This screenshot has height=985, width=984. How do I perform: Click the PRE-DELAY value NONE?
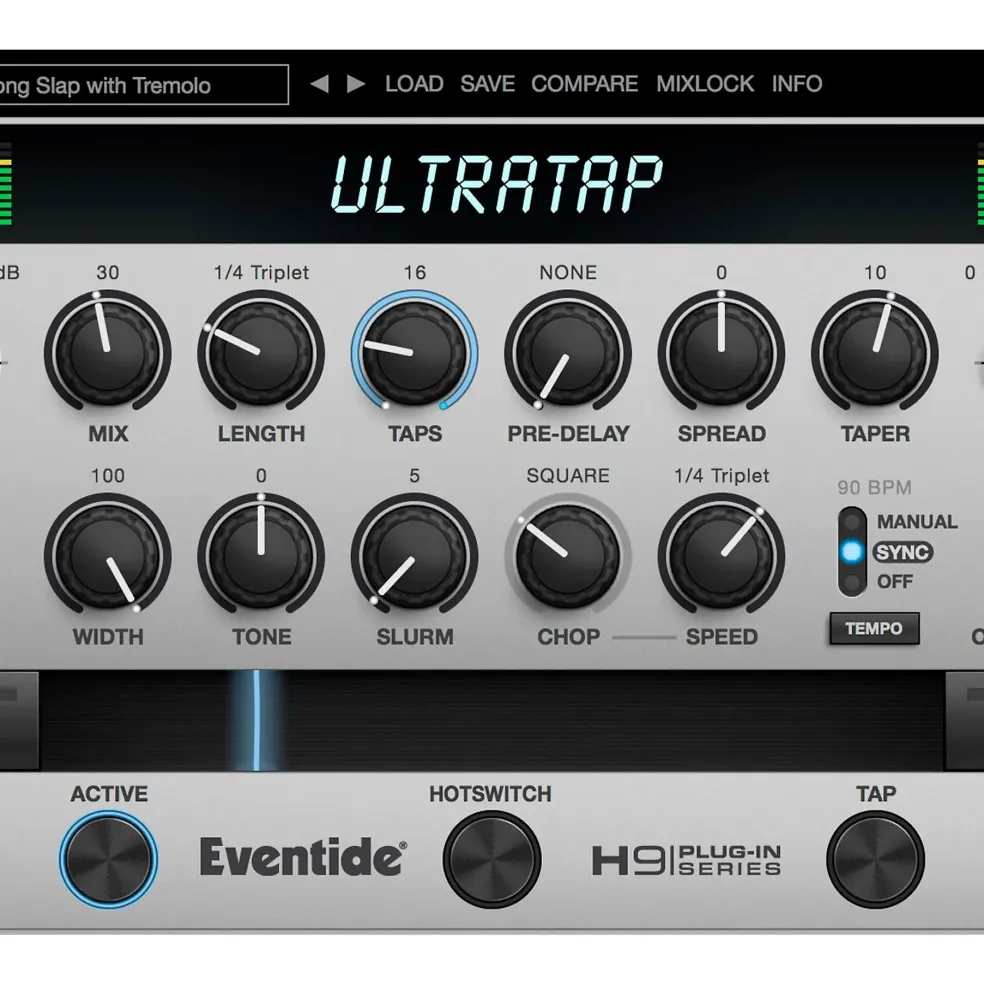[568, 273]
